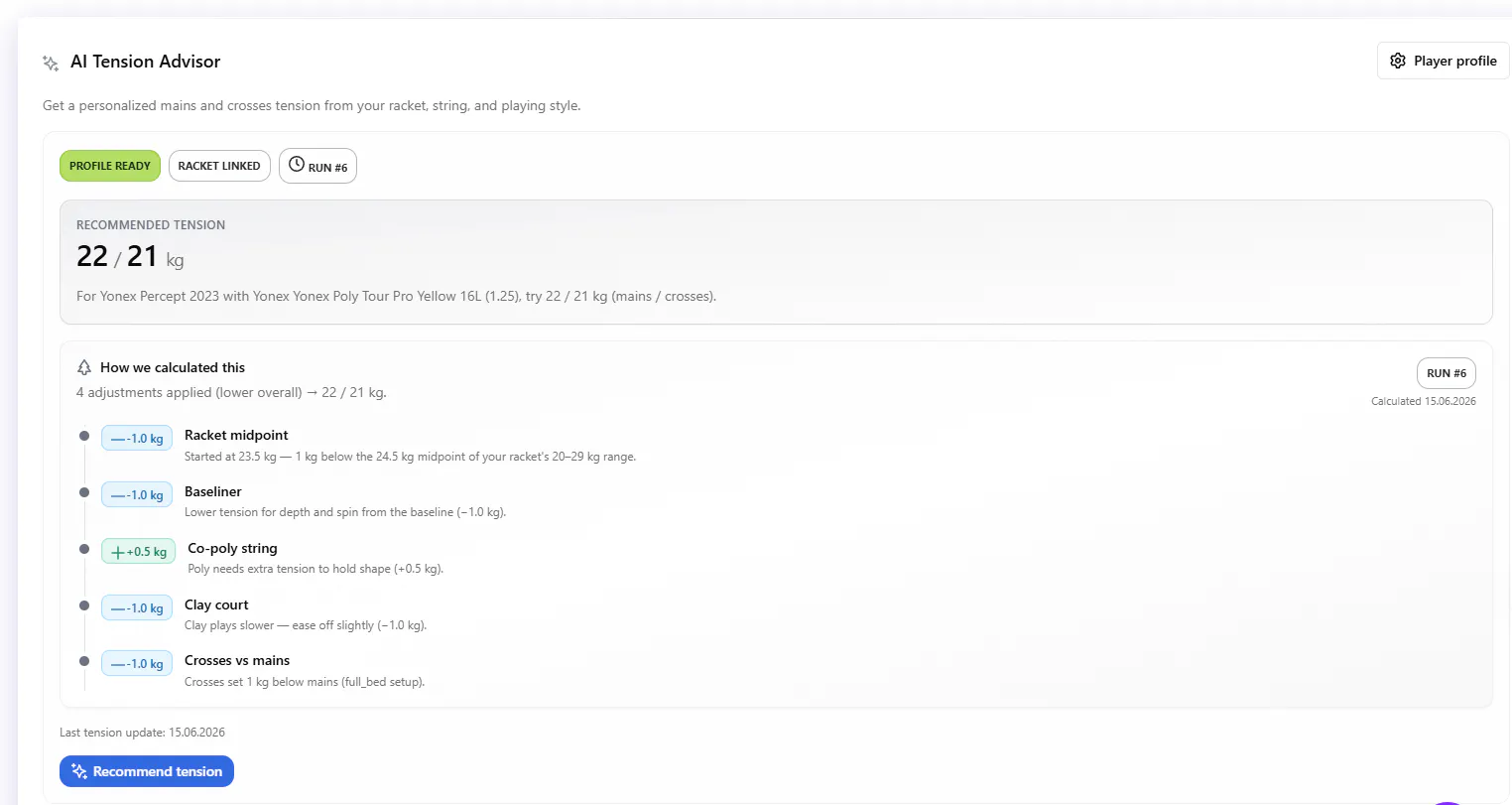Click the RACKET LINKED badge
The width and height of the screenshot is (1512, 805).
tap(219, 166)
